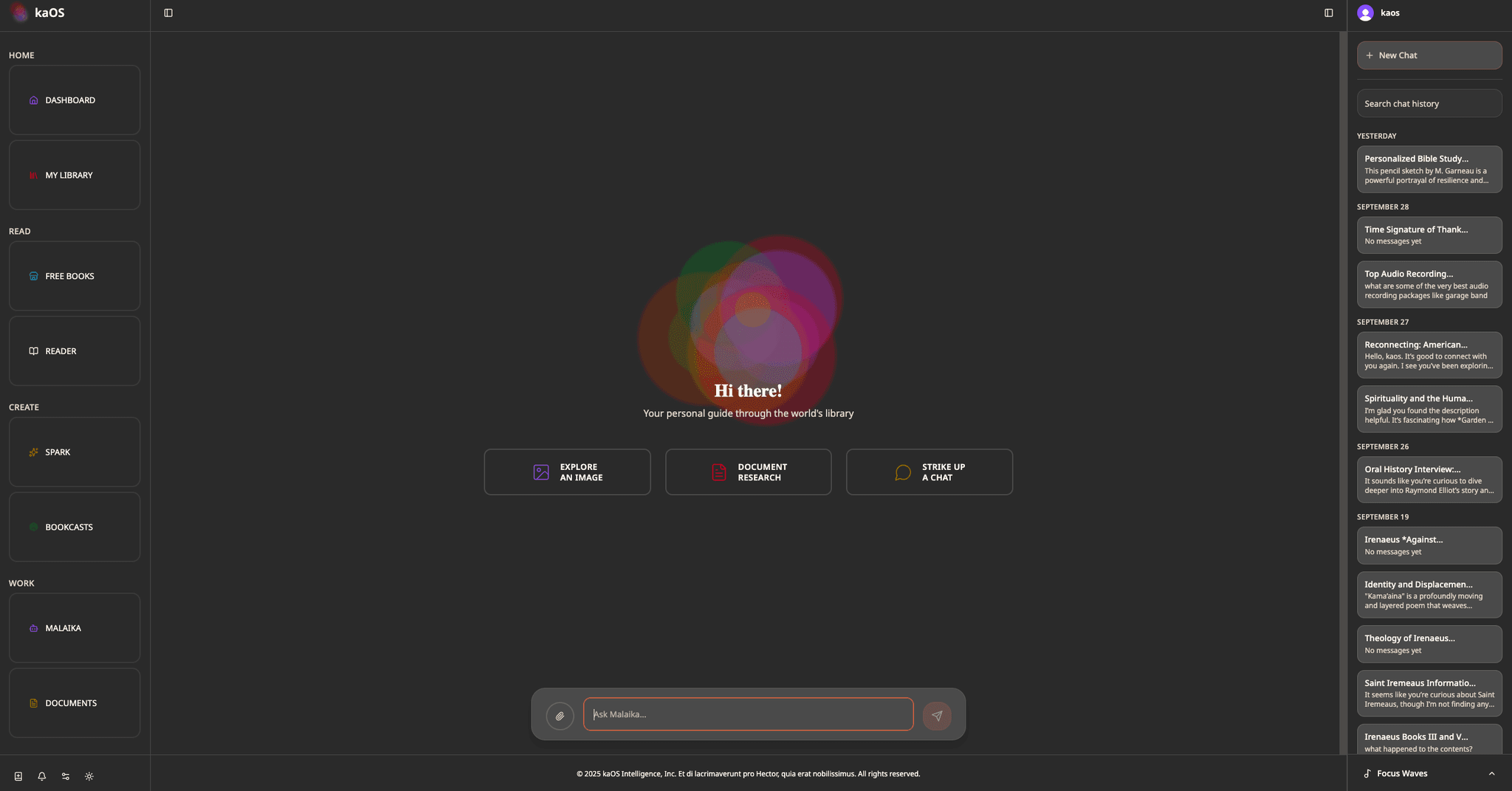Click the Search chat history field
Screen dimensions: 1512x791
[x=1429, y=104]
